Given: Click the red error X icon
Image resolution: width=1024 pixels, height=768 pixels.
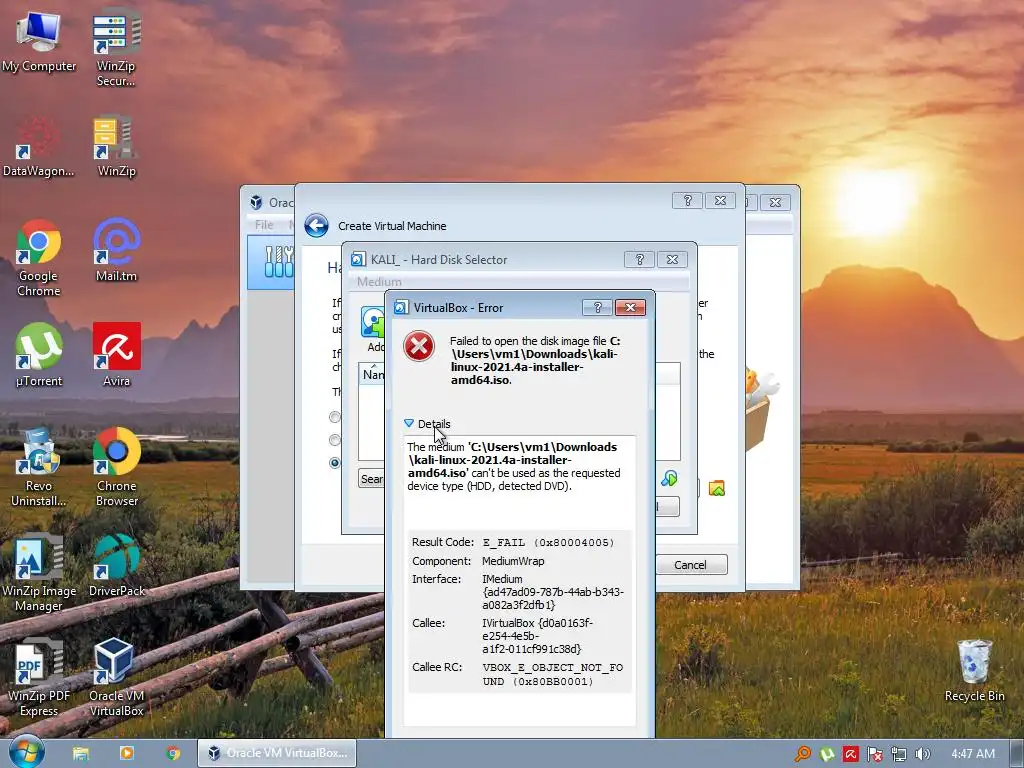Looking at the screenshot, I should (x=419, y=346).
